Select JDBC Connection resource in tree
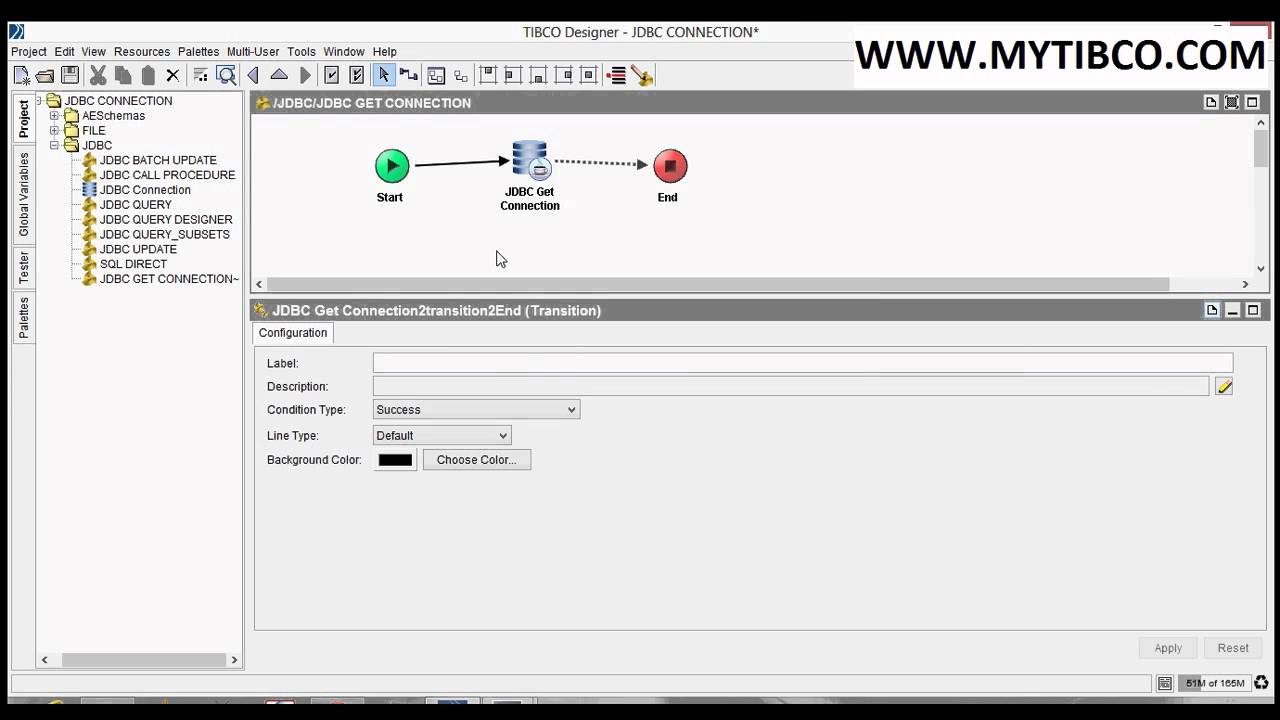This screenshot has height=720, width=1280. click(x=145, y=190)
